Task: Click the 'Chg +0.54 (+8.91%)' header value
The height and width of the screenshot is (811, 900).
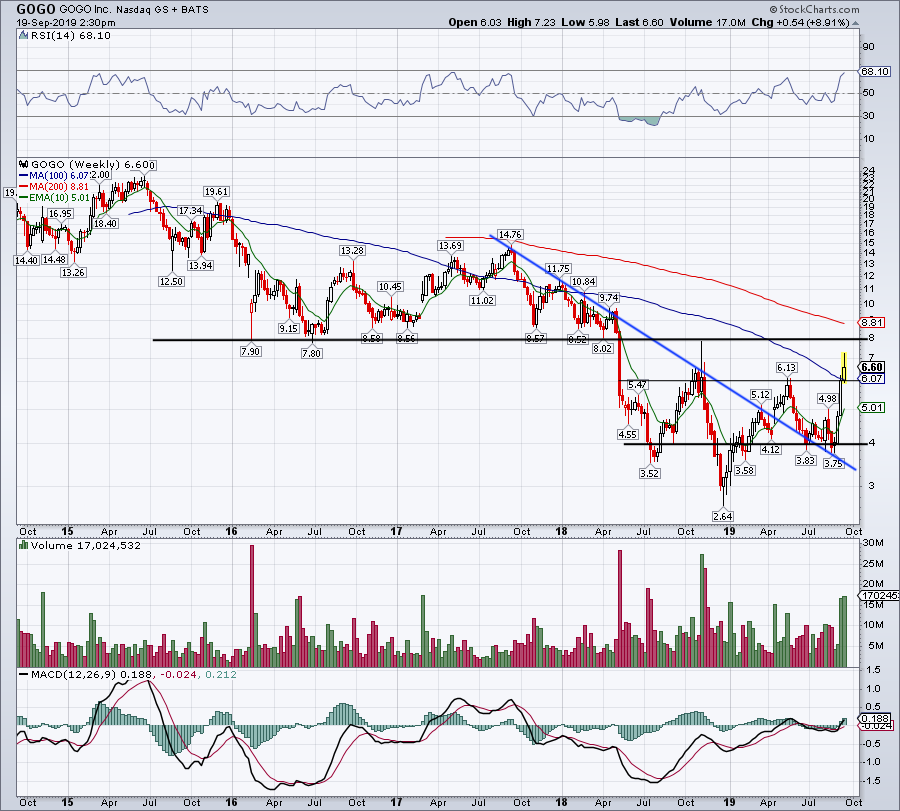Action: click(x=800, y=22)
